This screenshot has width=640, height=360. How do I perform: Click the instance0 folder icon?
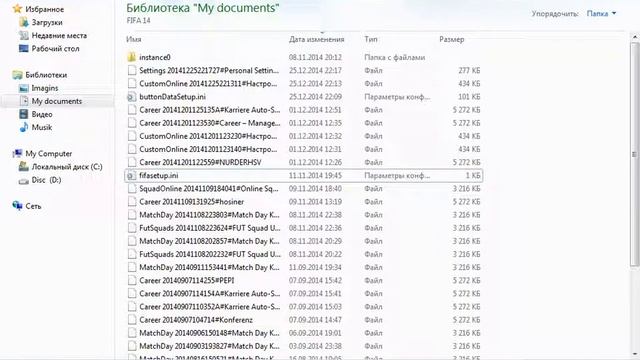coord(131,57)
